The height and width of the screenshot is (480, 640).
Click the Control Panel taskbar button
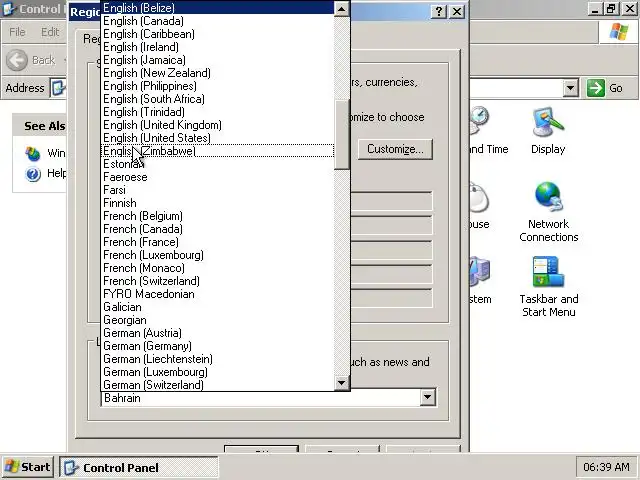pos(138,467)
